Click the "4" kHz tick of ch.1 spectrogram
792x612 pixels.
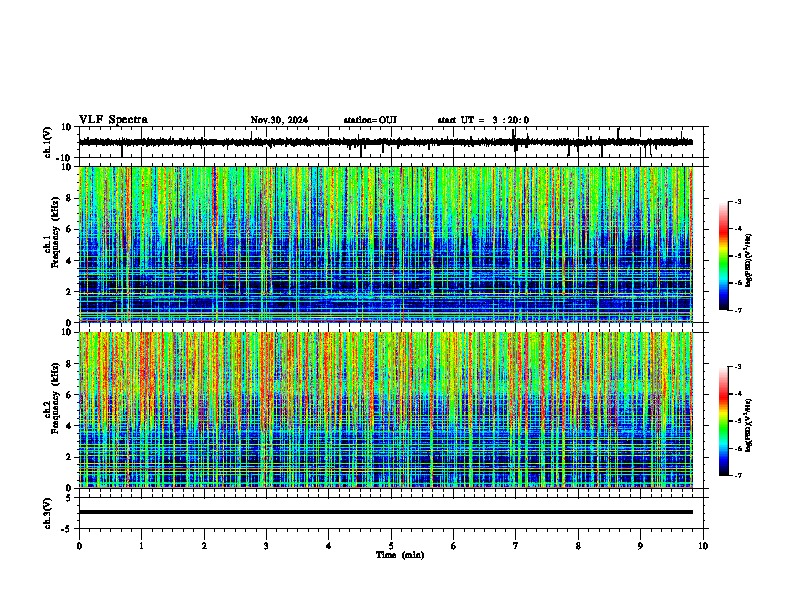69,261
